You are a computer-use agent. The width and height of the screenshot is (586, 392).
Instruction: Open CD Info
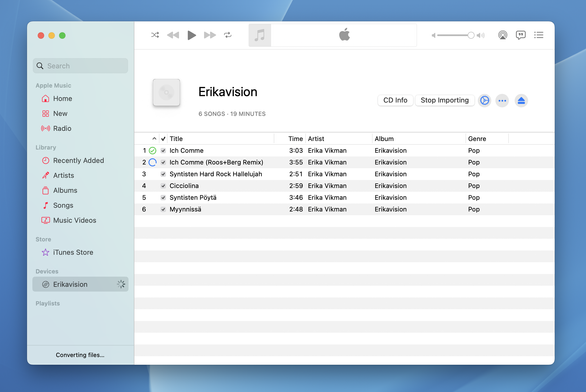tap(395, 101)
